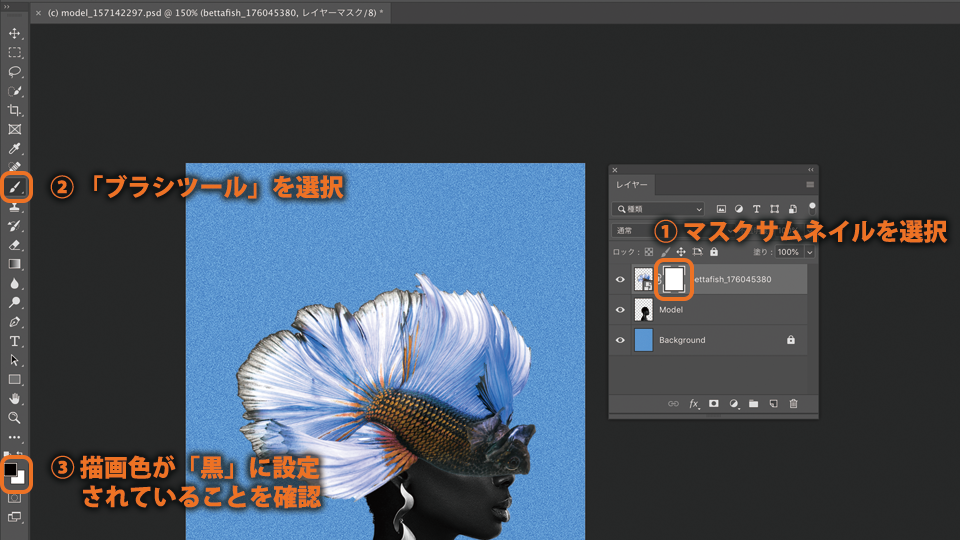
Task: Select the History Brush tool
Action: tap(14, 226)
